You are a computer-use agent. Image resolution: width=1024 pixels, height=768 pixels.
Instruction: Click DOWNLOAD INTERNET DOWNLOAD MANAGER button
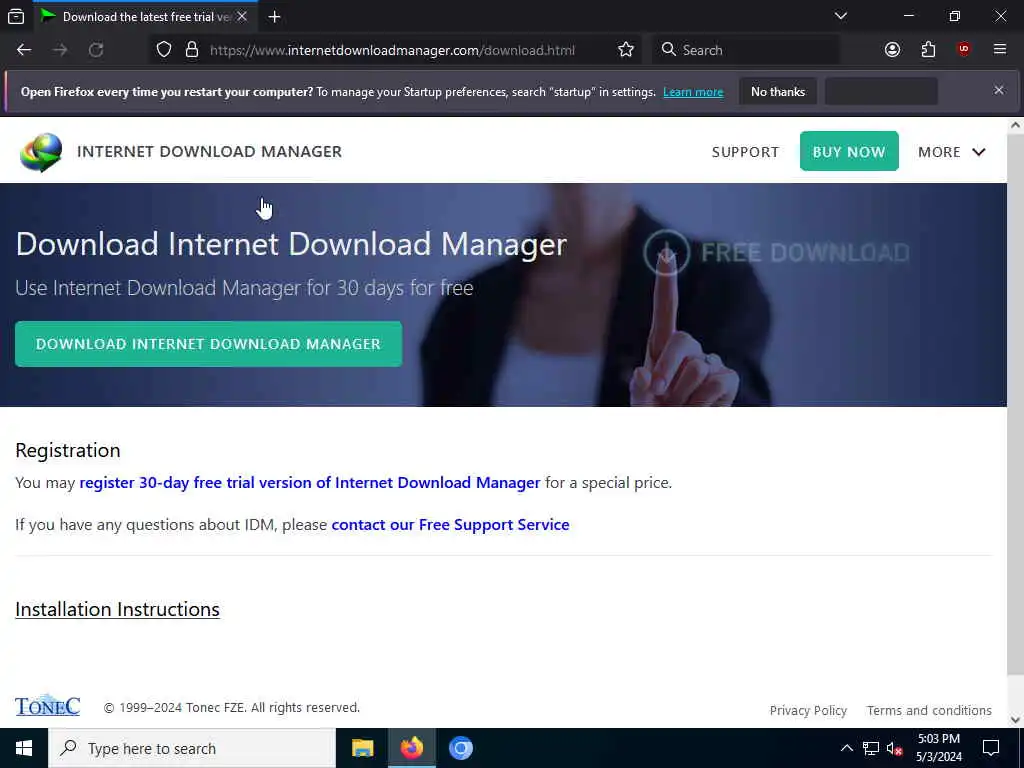[208, 344]
